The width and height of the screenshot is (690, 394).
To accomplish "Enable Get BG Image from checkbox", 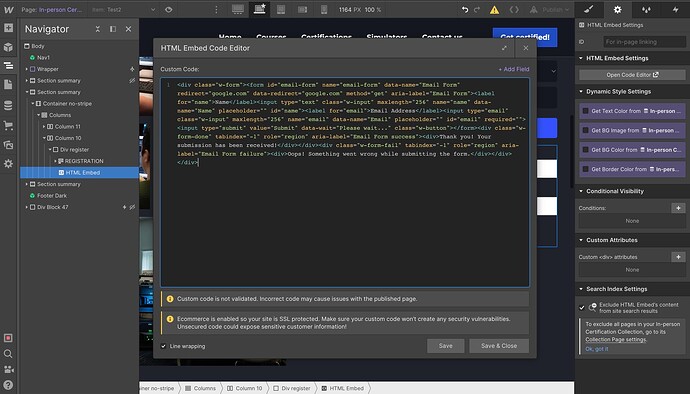I will click(585, 130).
